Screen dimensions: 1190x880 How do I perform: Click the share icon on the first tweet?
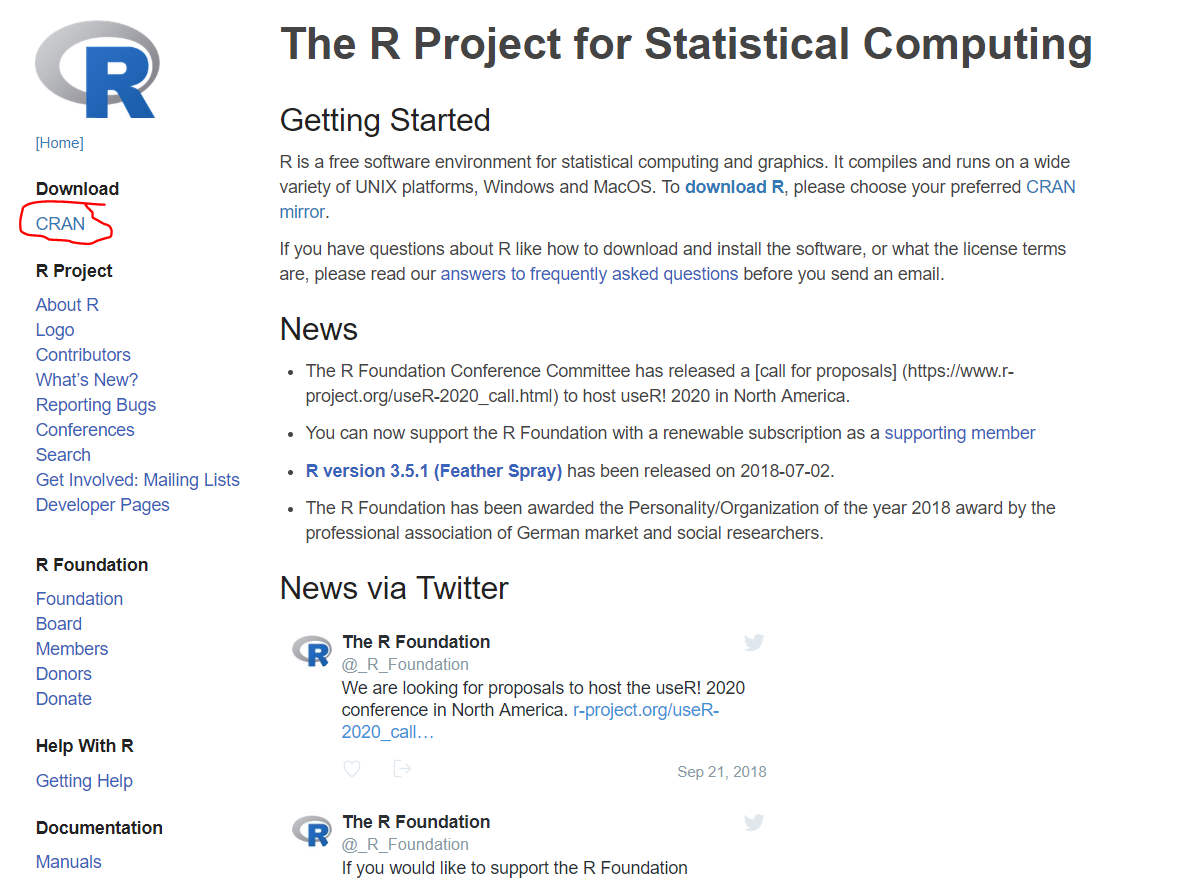tap(402, 769)
